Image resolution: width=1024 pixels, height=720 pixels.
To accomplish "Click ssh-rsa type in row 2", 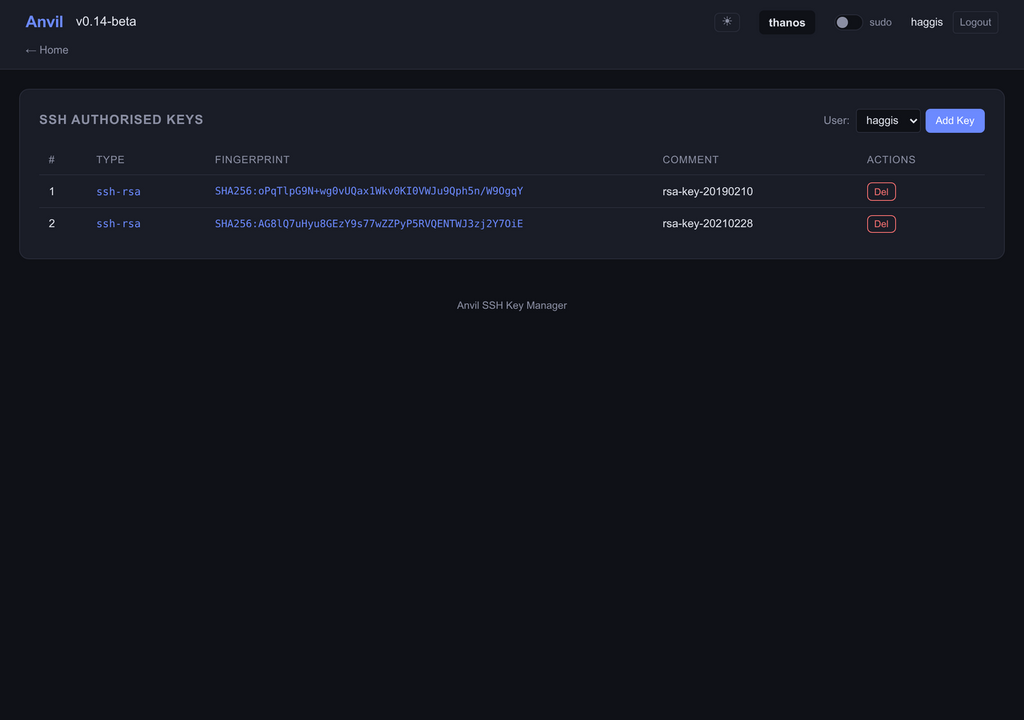I will 118,223.
